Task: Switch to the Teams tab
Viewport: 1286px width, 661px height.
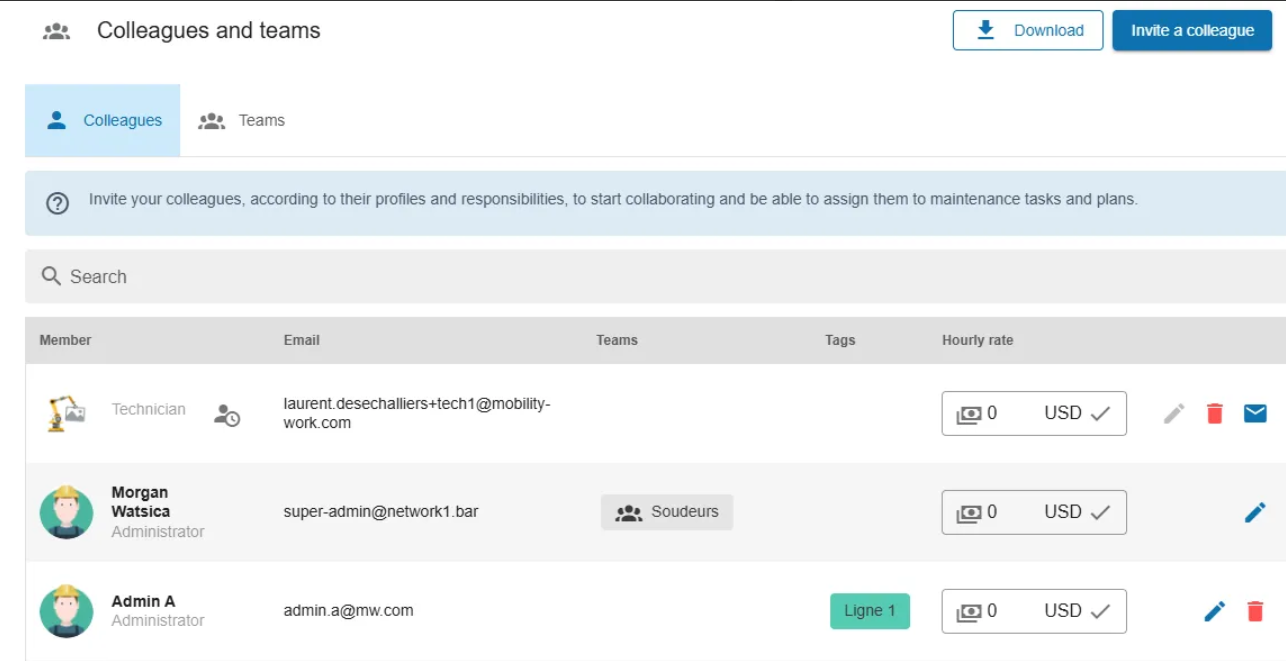Action: 241,120
